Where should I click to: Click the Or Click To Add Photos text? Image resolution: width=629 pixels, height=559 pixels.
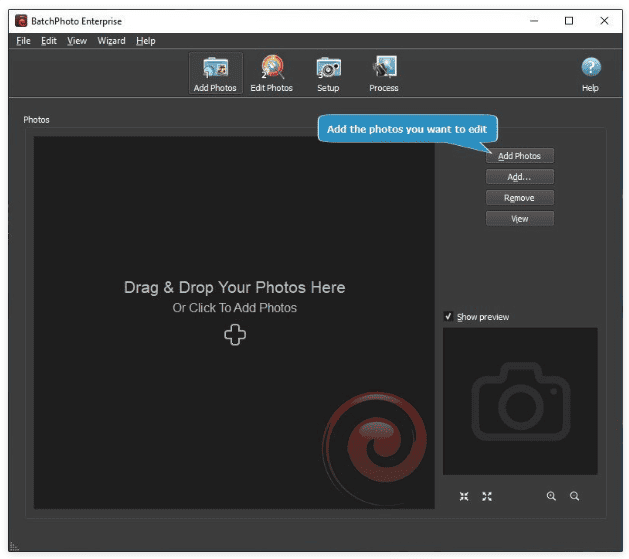coord(235,308)
